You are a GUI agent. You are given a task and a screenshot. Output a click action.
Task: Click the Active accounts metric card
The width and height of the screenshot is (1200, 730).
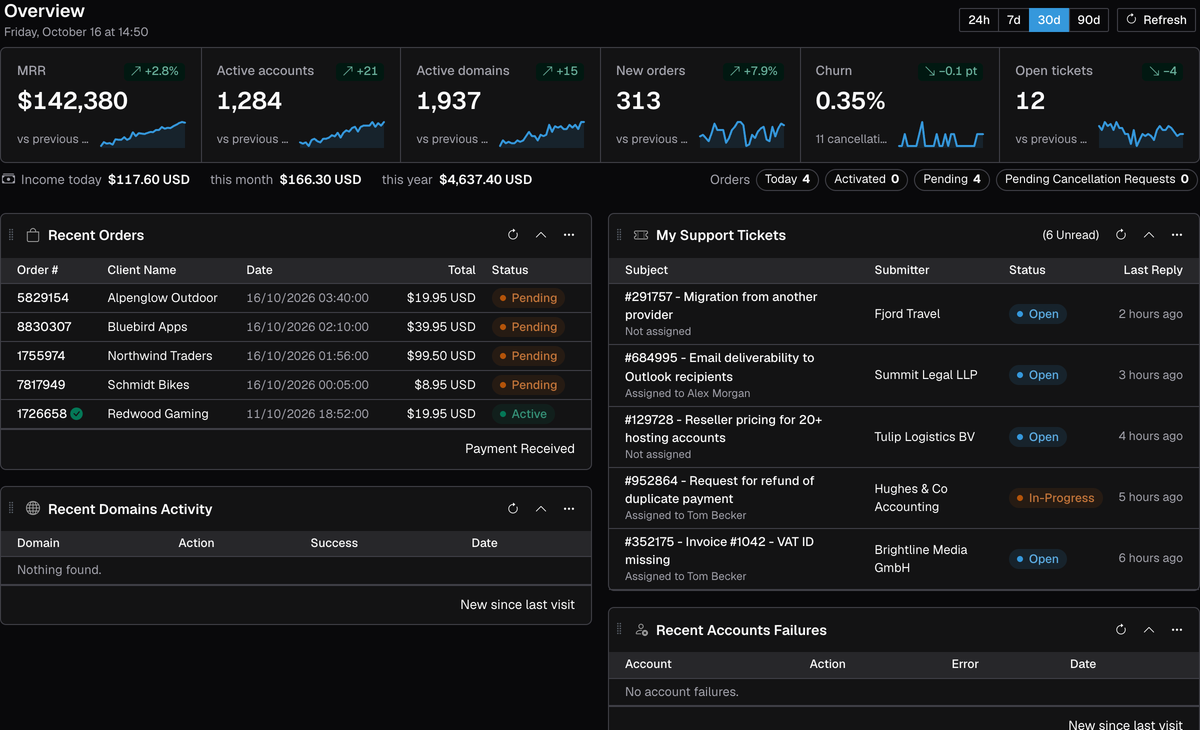(x=301, y=105)
